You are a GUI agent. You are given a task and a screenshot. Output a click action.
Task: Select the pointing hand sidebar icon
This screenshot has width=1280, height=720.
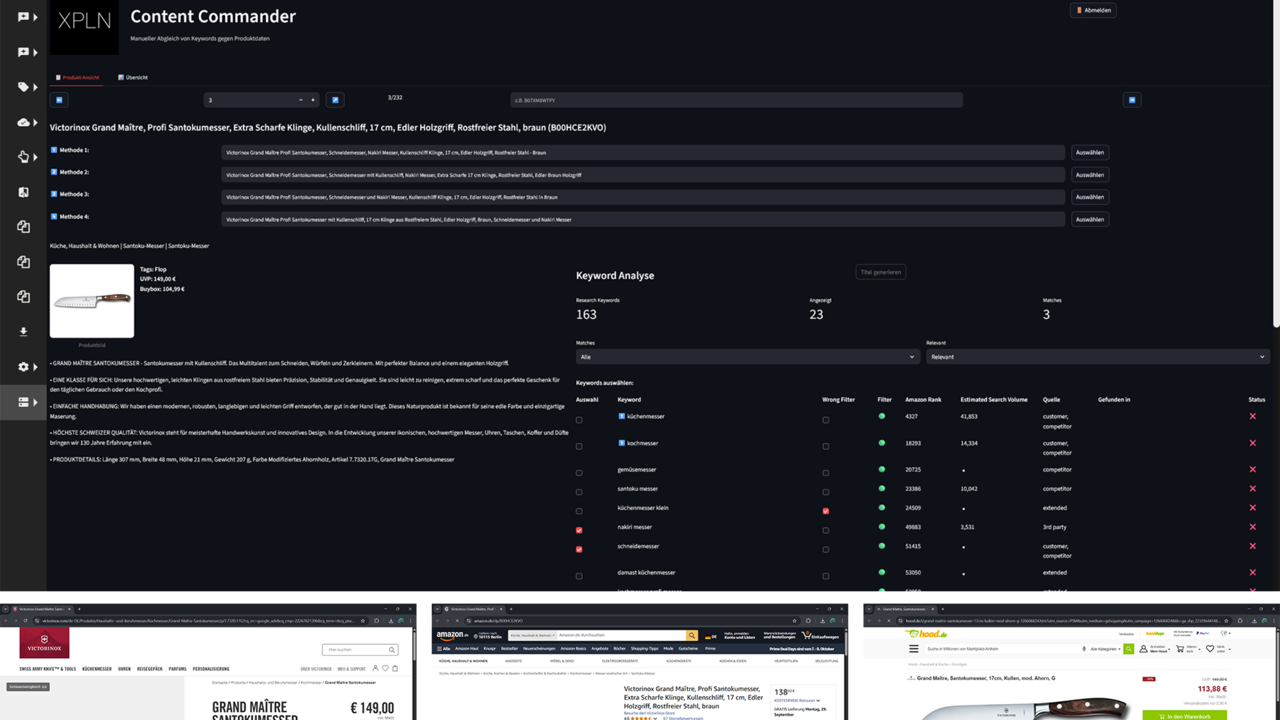pos(23,157)
